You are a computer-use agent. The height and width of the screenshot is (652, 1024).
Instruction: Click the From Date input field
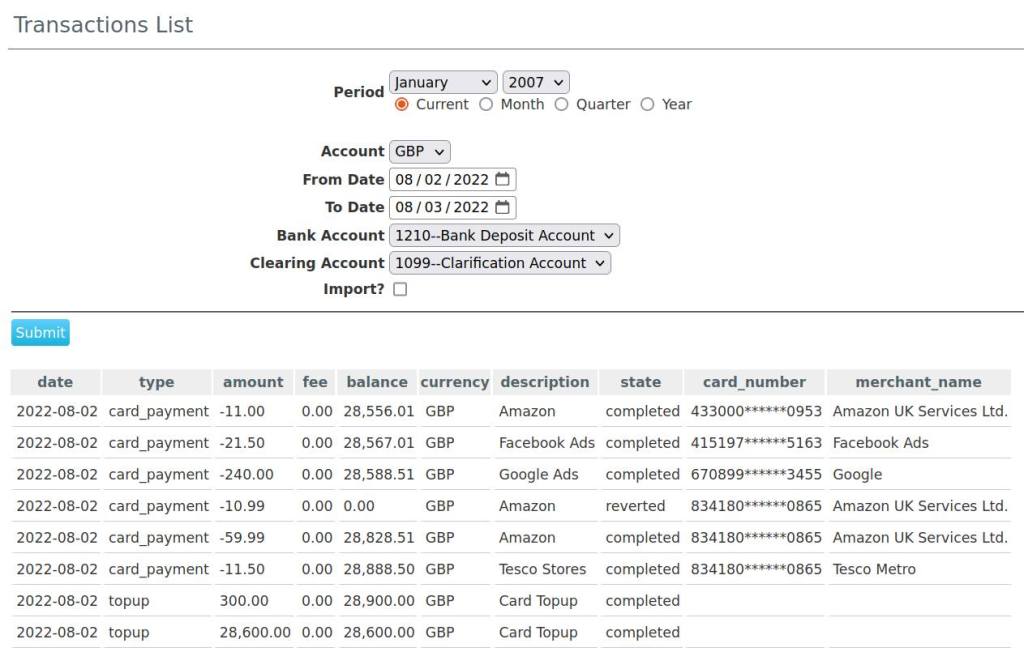(x=442, y=180)
